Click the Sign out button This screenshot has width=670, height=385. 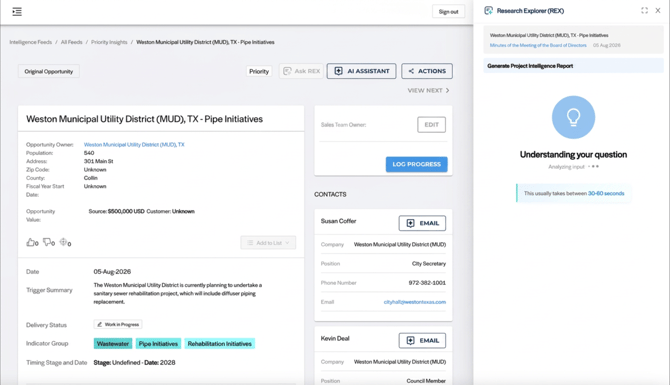point(448,12)
